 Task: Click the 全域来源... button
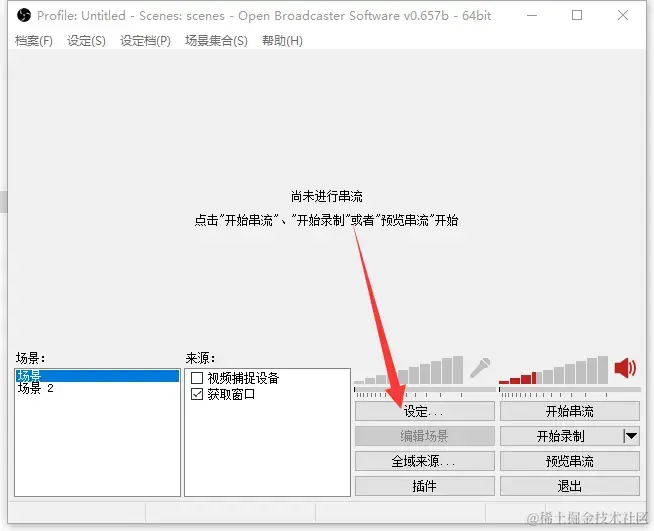(425, 461)
